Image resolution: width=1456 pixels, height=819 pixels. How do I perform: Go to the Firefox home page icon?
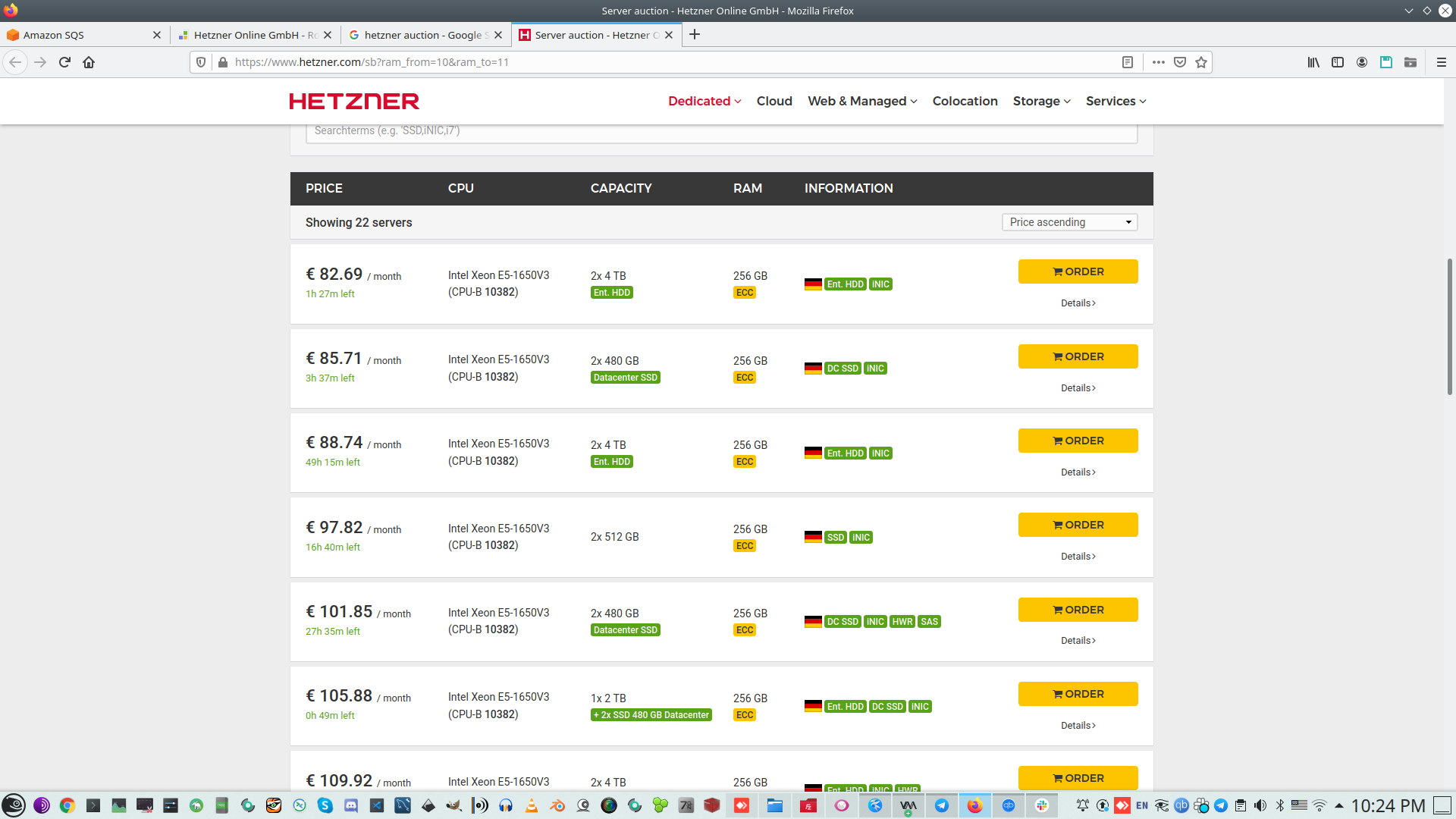tap(89, 62)
